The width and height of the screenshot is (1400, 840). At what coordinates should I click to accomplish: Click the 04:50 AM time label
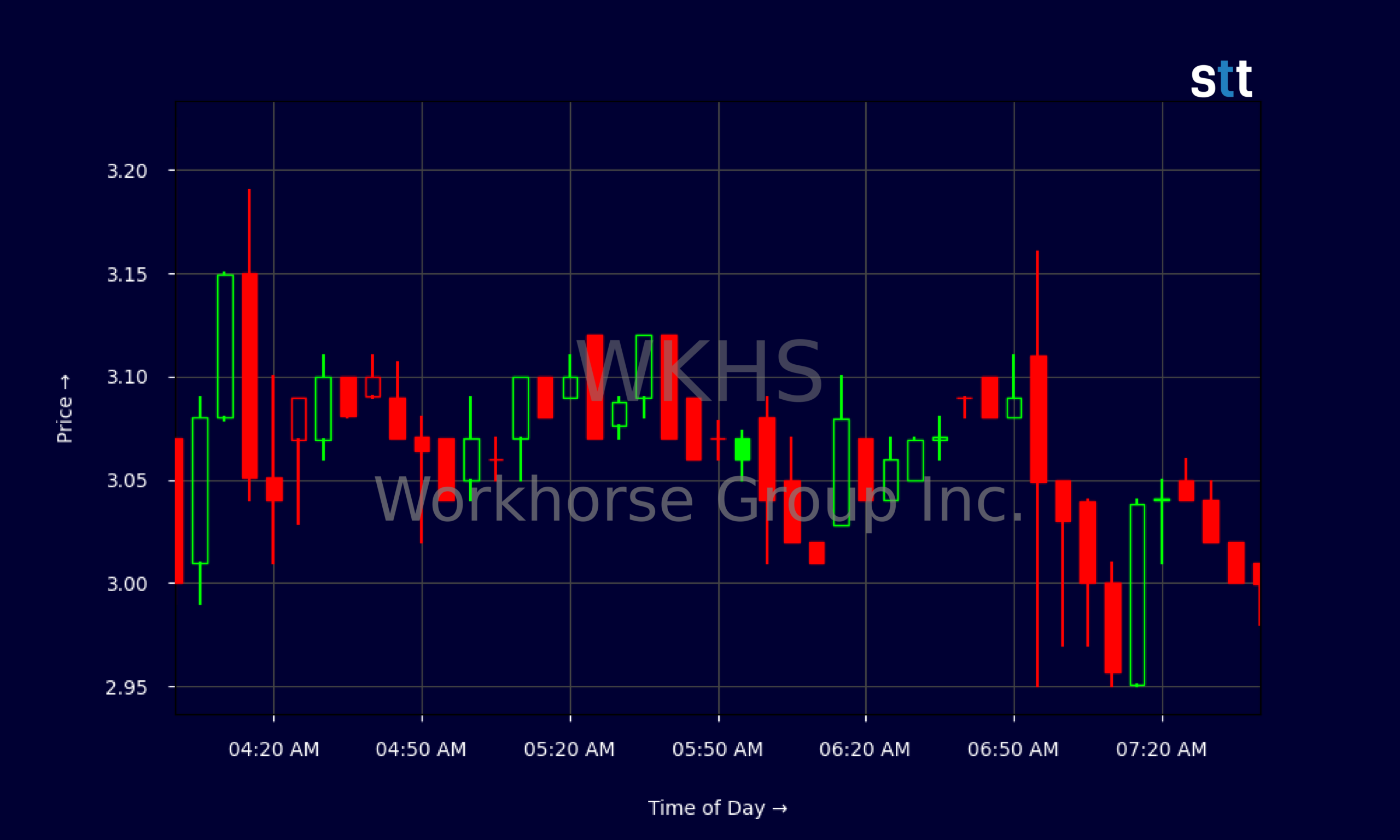[421, 749]
